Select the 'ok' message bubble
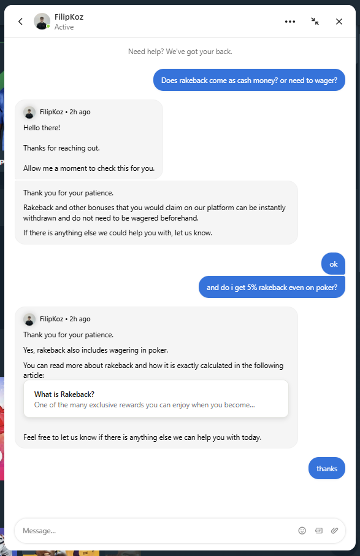 [x=333, y=264]
